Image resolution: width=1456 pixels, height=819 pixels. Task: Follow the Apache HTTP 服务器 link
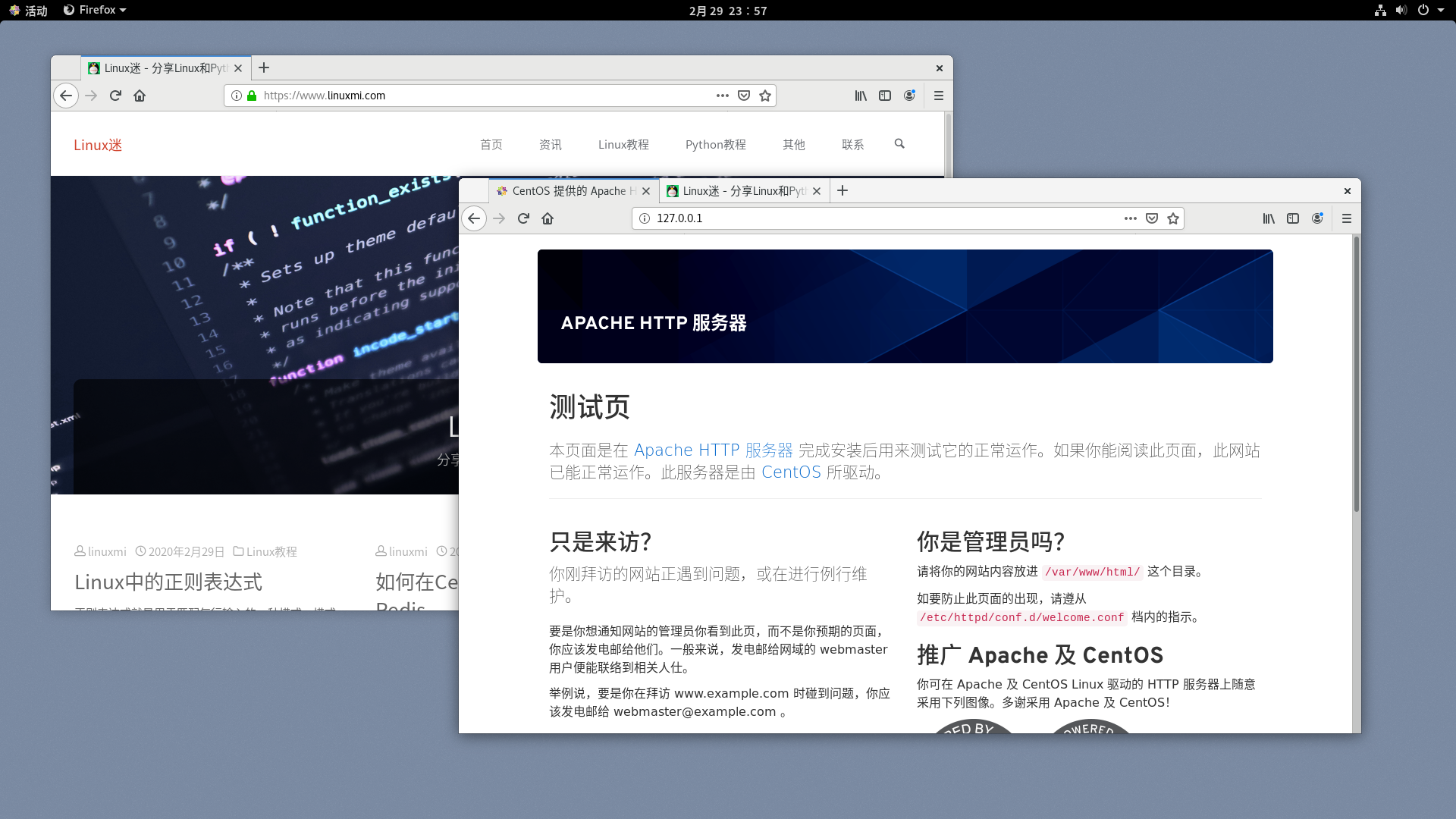coord(714,450)
